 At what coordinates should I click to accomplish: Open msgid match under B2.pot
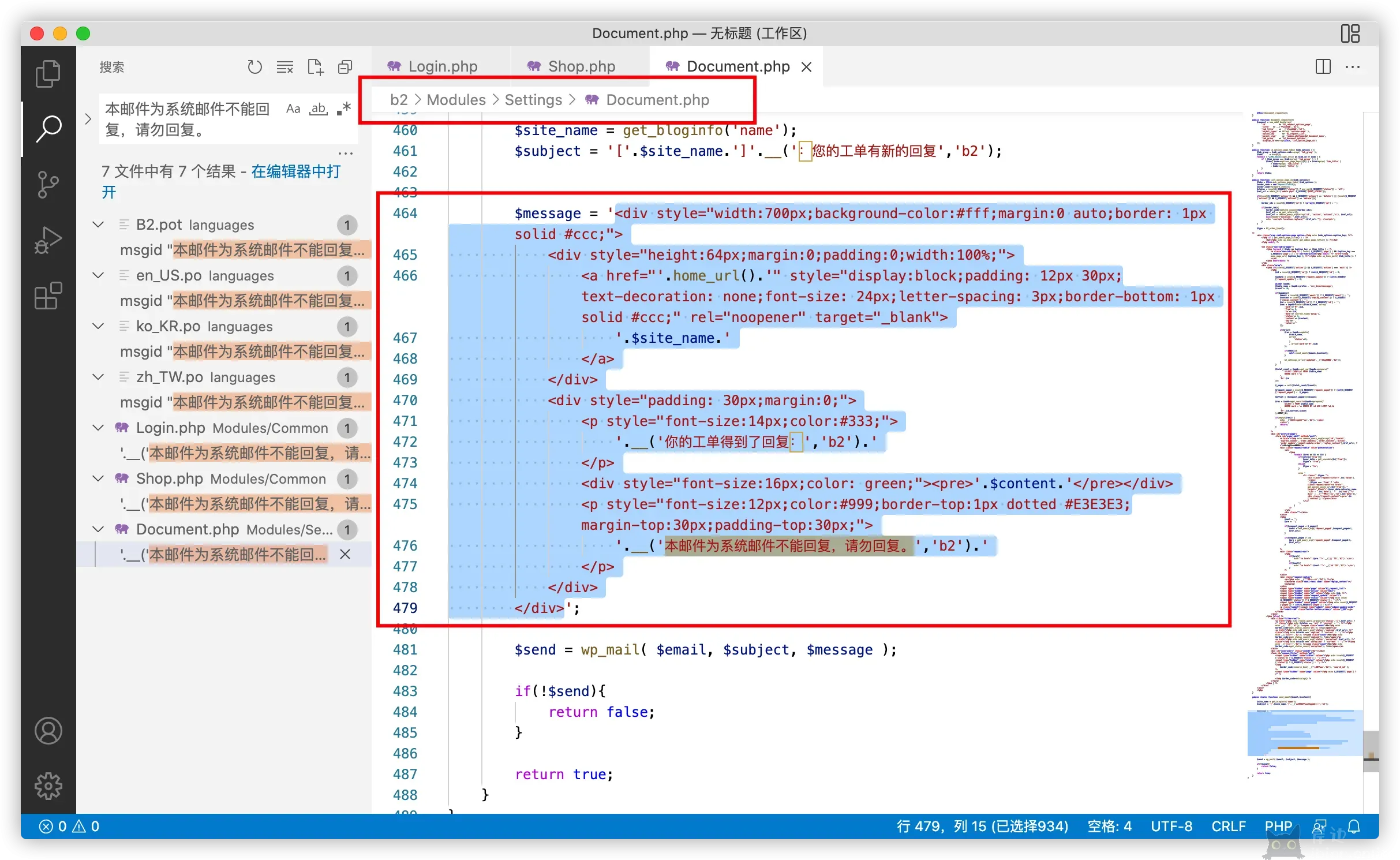pos(242,250)
